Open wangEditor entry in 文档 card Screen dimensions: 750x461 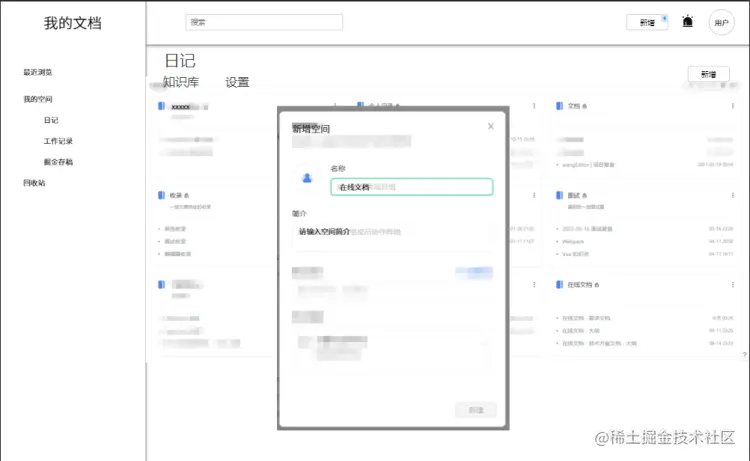point(588,165)
